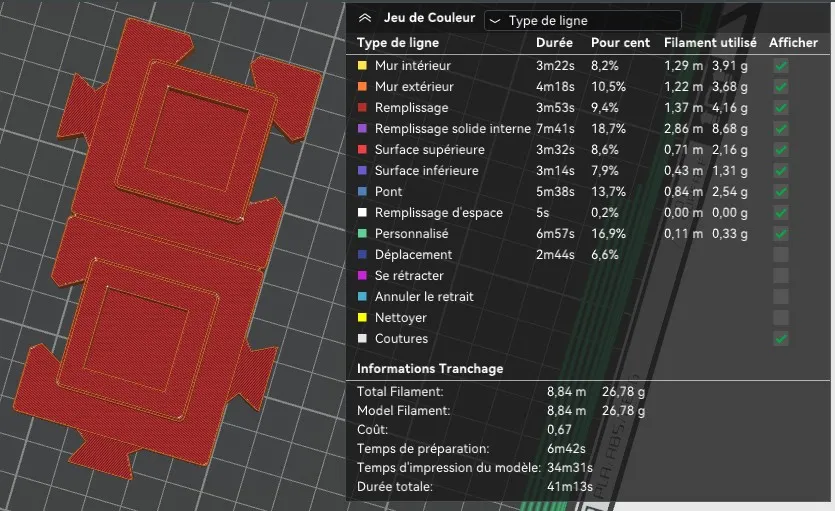Toggle Remplissage d'espace display checkbox
The width and height of the screenshot is (835, 511).
pyautogui.click(x=781, y=213)
